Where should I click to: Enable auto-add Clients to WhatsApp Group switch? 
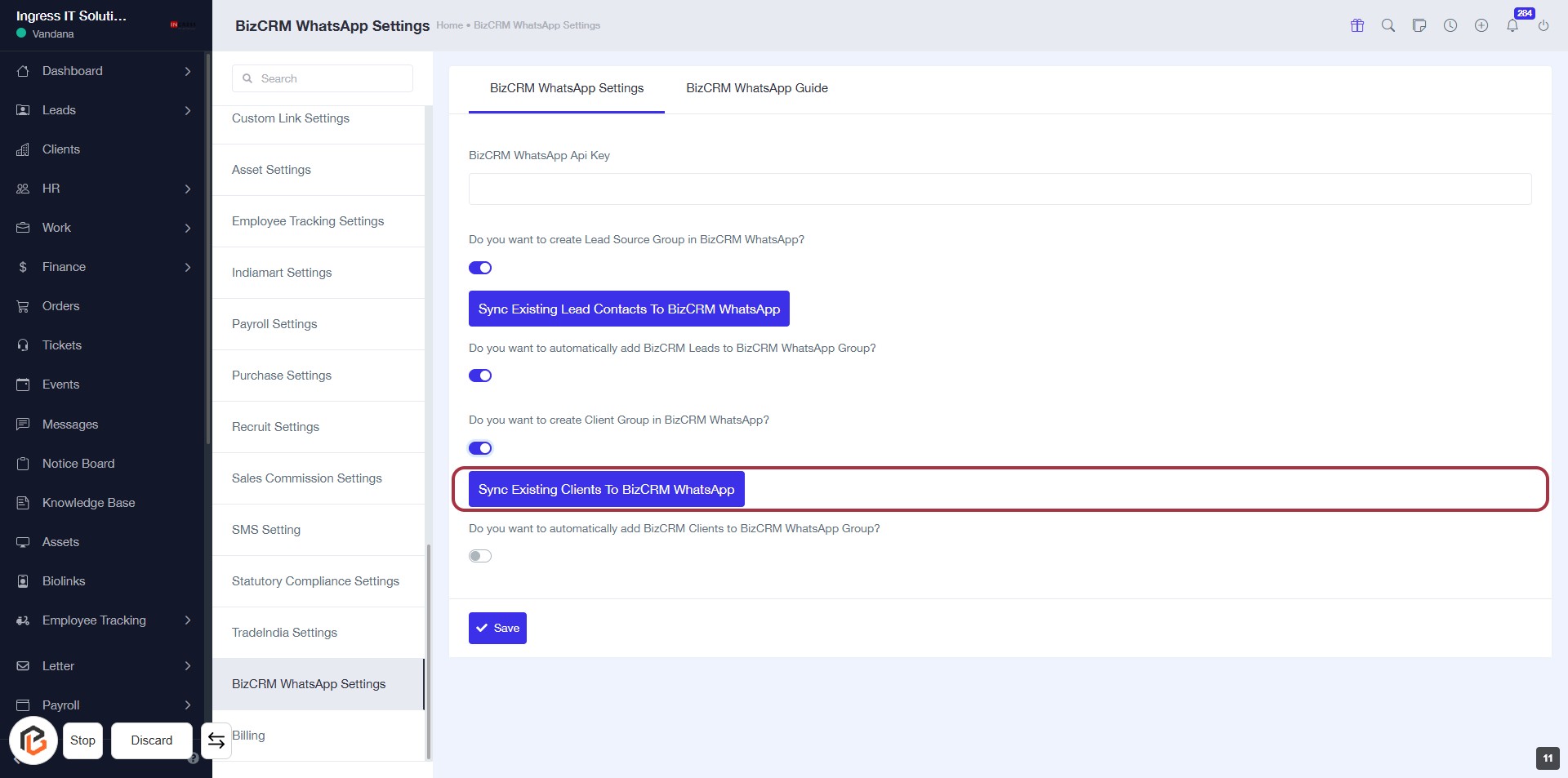coord(480,556)
